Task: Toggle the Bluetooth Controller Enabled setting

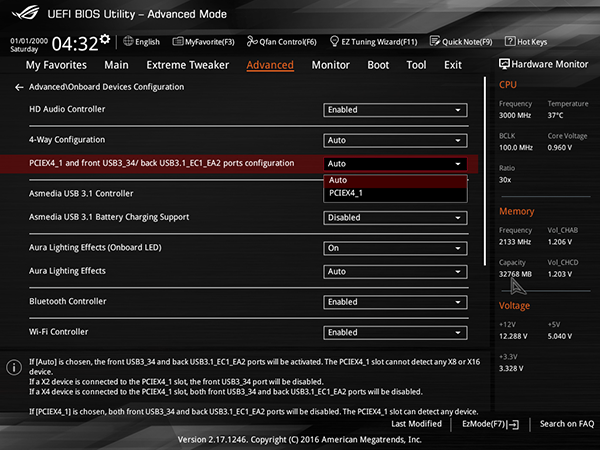Action: click(x=395, y=302)
